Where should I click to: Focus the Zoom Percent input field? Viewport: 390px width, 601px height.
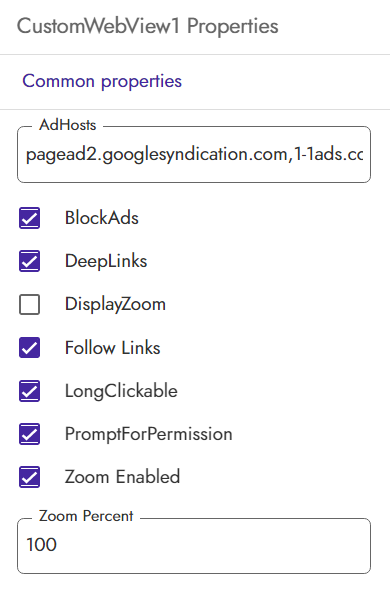click(194, 546)
